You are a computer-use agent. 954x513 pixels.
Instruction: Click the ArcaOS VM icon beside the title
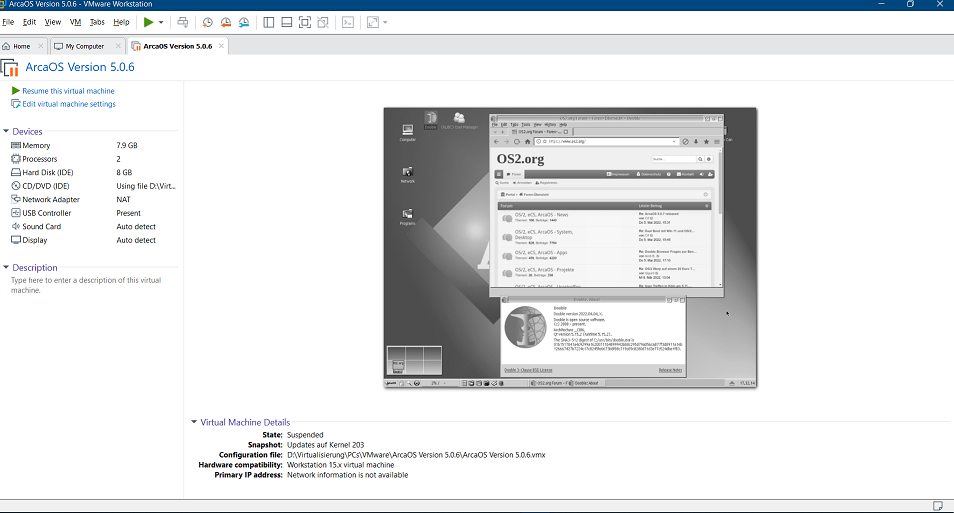tap(10, 68)
